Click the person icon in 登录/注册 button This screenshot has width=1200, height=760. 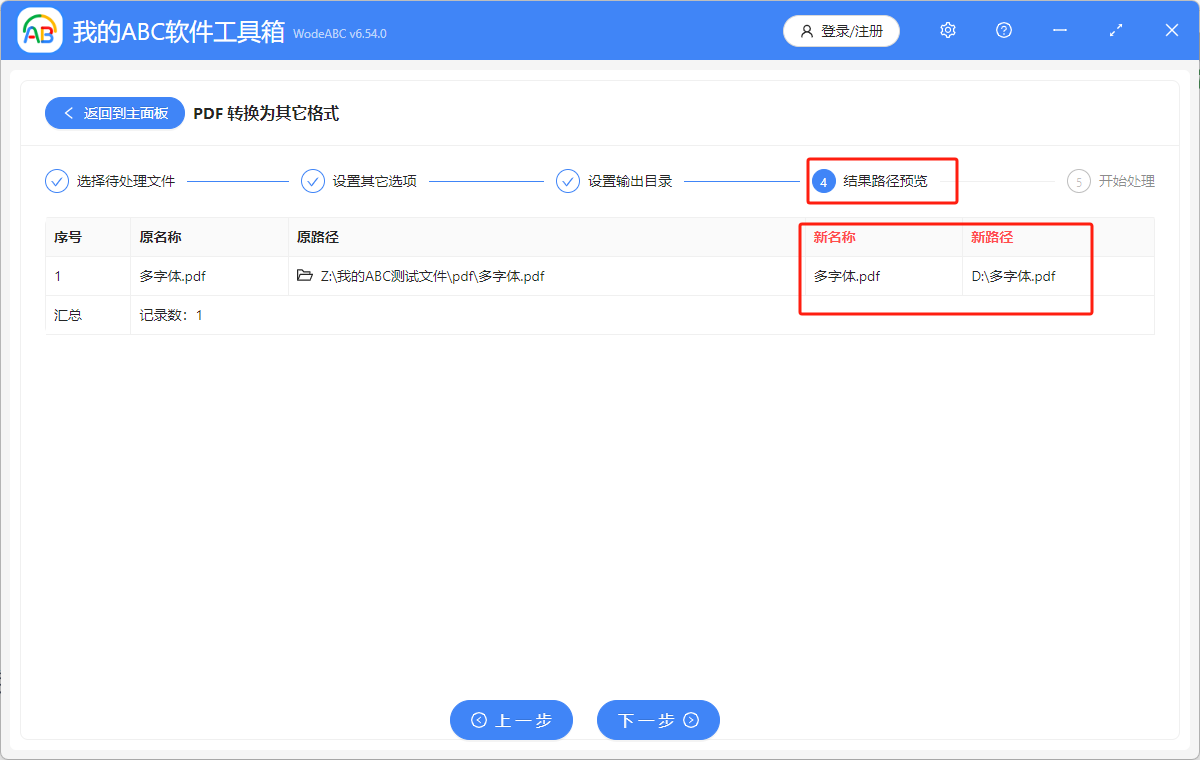pos(807,31)
